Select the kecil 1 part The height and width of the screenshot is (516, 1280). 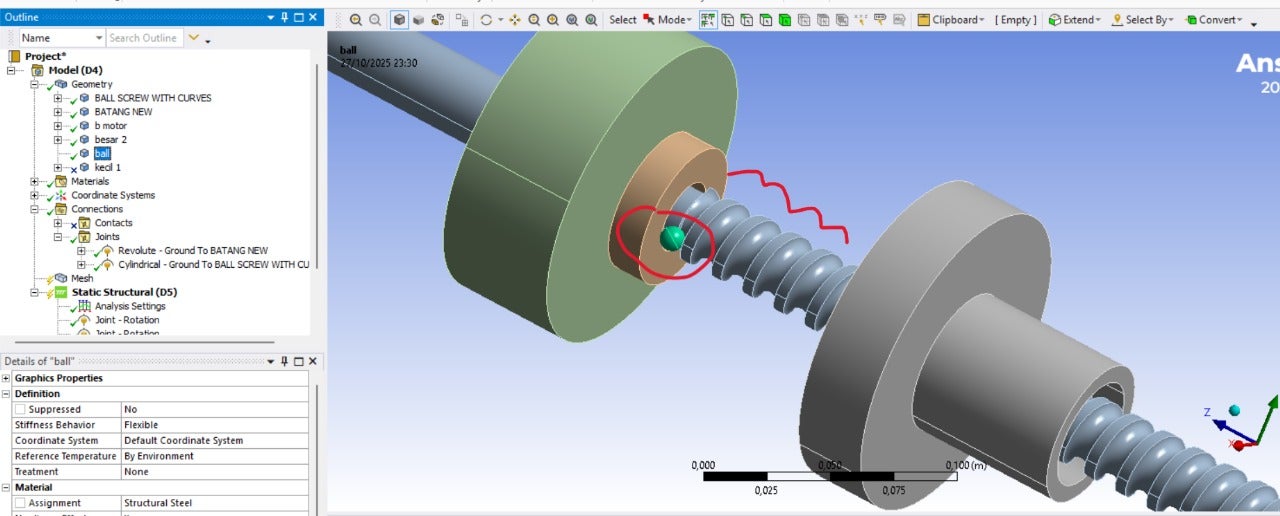coord(107,167)
